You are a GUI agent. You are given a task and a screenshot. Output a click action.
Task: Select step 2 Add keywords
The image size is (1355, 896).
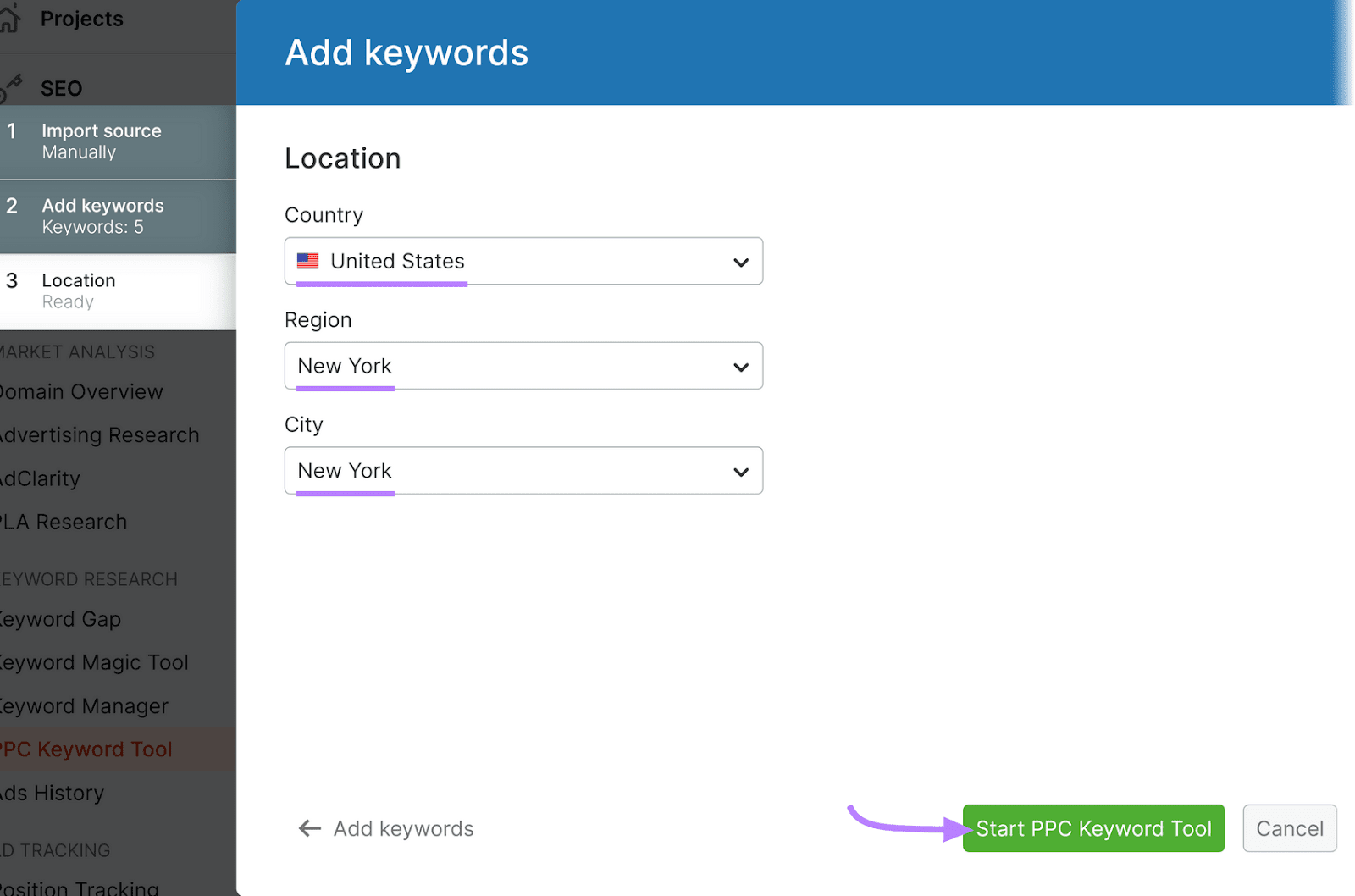tap(118, 216)
